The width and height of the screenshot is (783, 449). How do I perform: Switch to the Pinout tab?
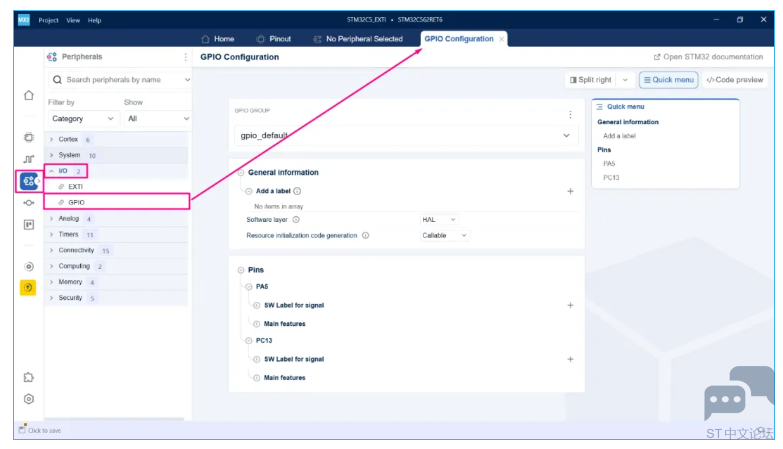pyautogui.click(x=274, y=39)
